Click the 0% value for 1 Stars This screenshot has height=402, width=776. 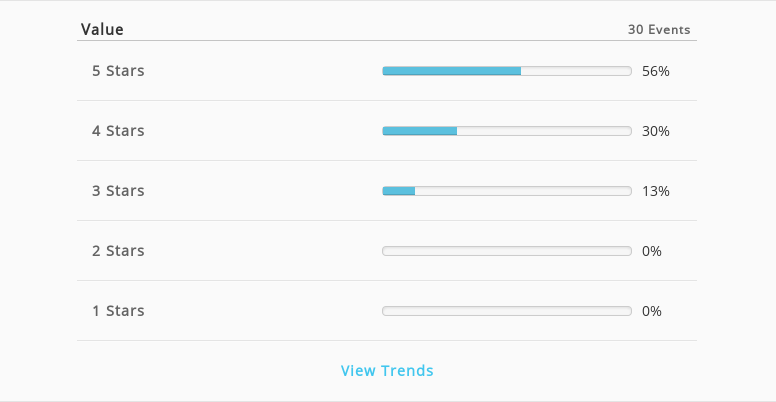click(652, 311)
